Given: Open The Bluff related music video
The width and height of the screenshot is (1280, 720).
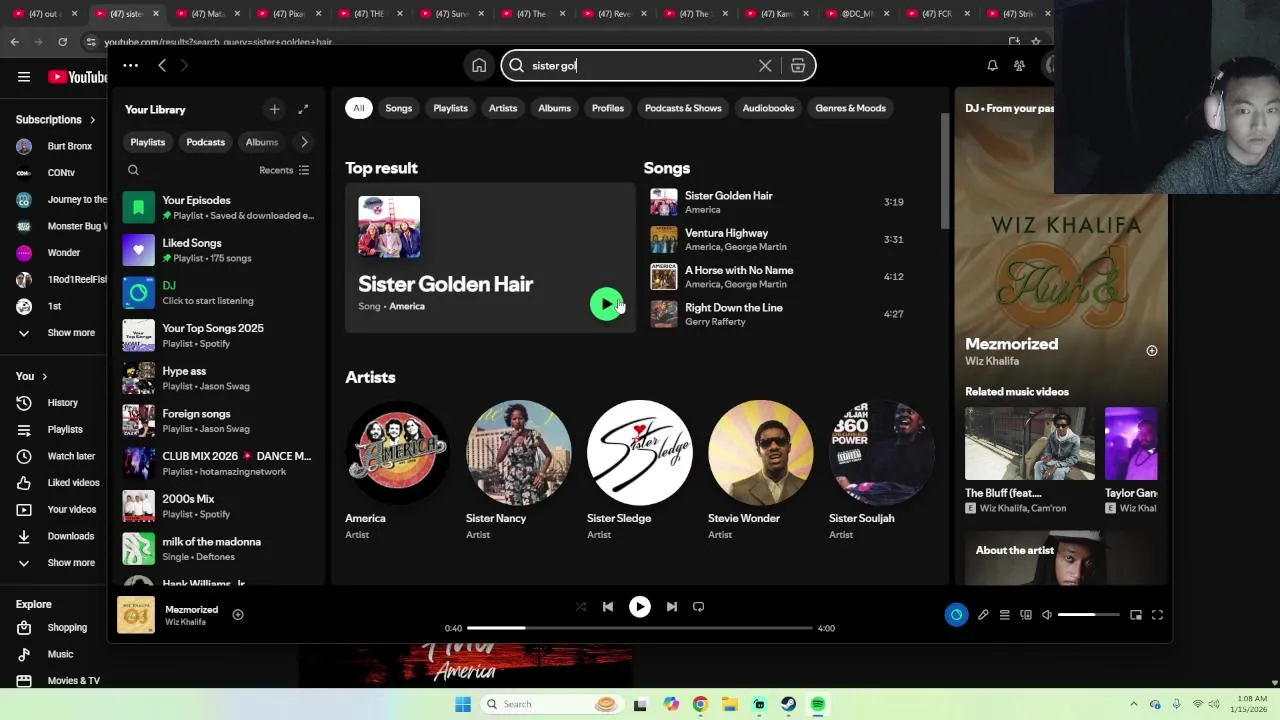Looking at the screenshot, I should 1029,461.
